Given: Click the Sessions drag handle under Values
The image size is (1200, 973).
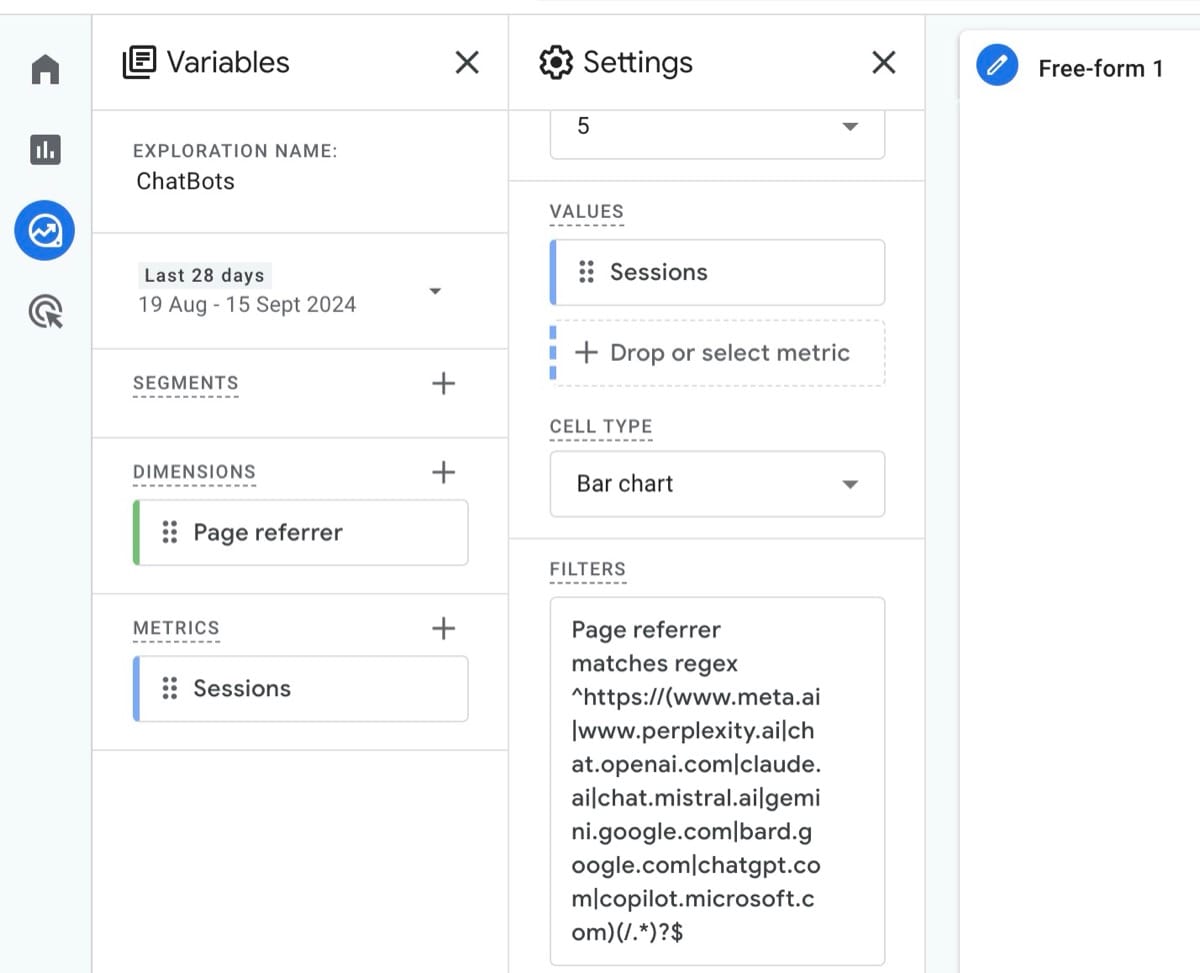Looking at the screenshot, I should point(586,272).
